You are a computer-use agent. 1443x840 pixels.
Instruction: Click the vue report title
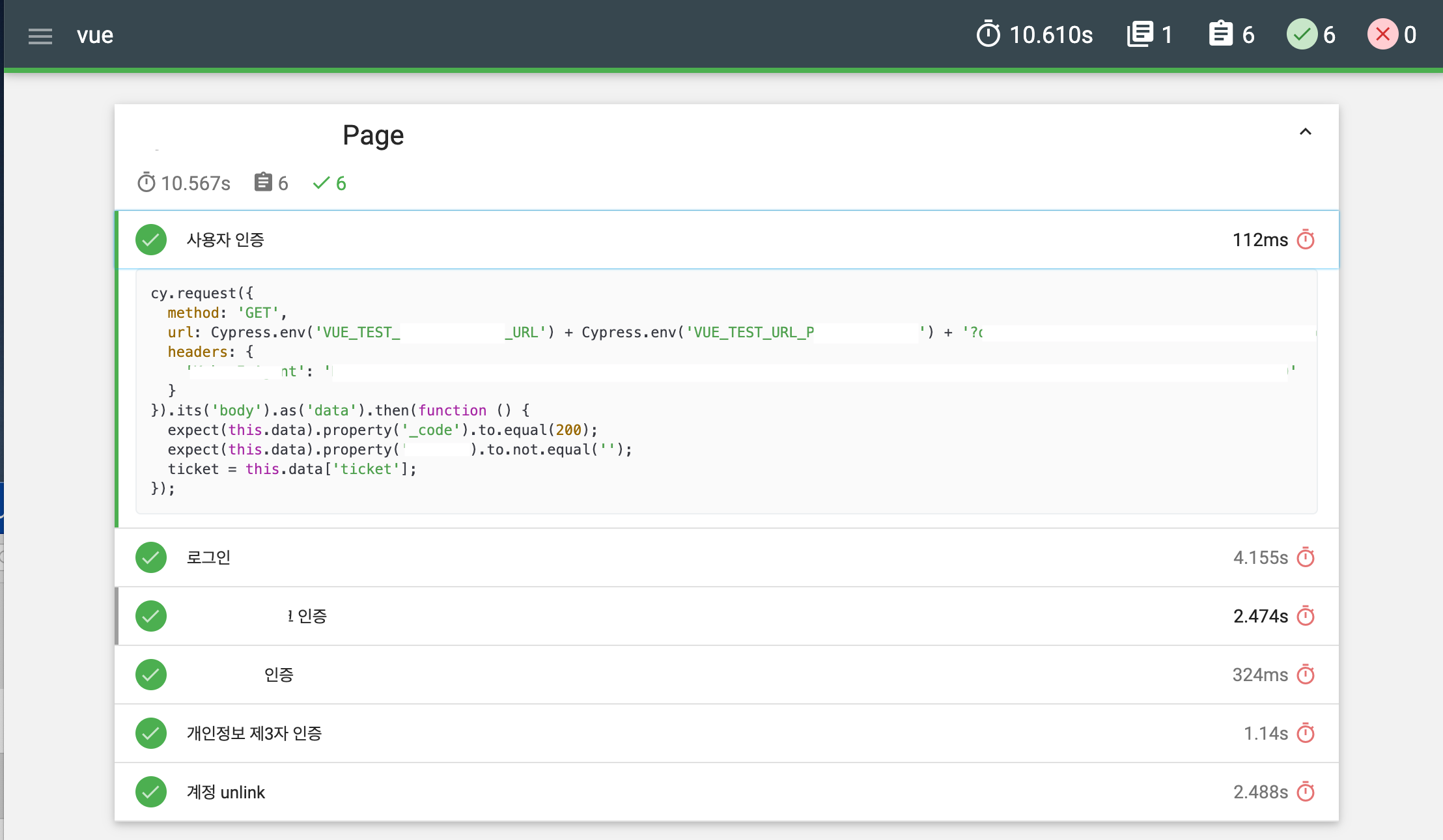click(x=95, y=35)
